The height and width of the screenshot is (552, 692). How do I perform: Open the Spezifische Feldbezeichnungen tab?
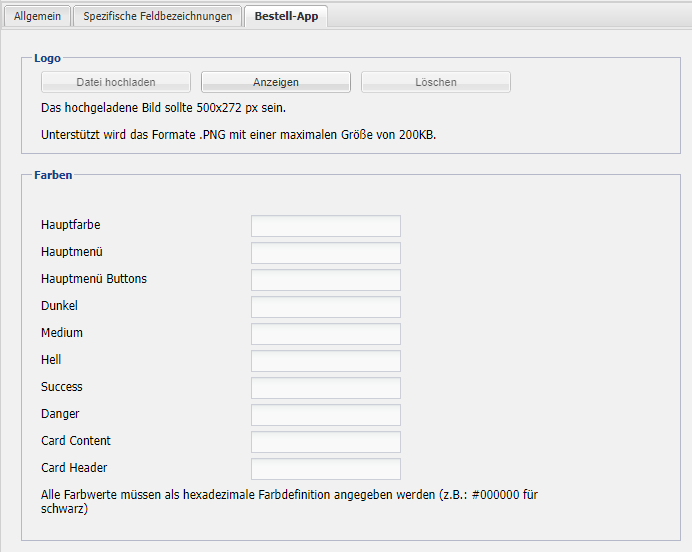click(x=157, y=16)
